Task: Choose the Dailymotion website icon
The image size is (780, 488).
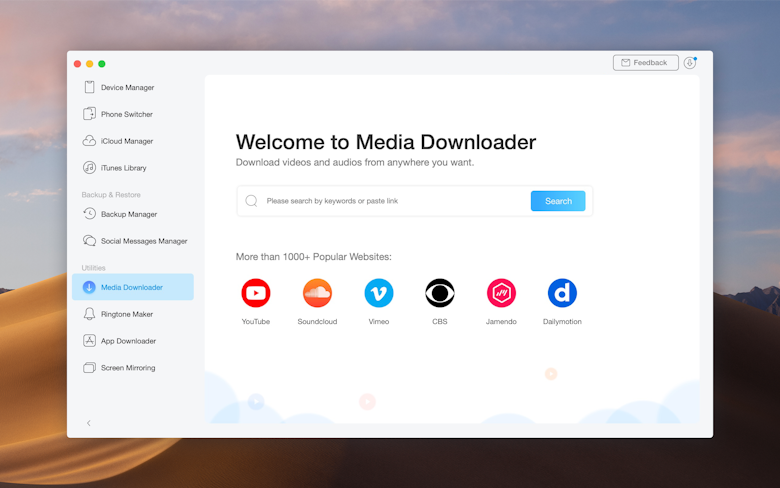Action: tap(562, 293)
